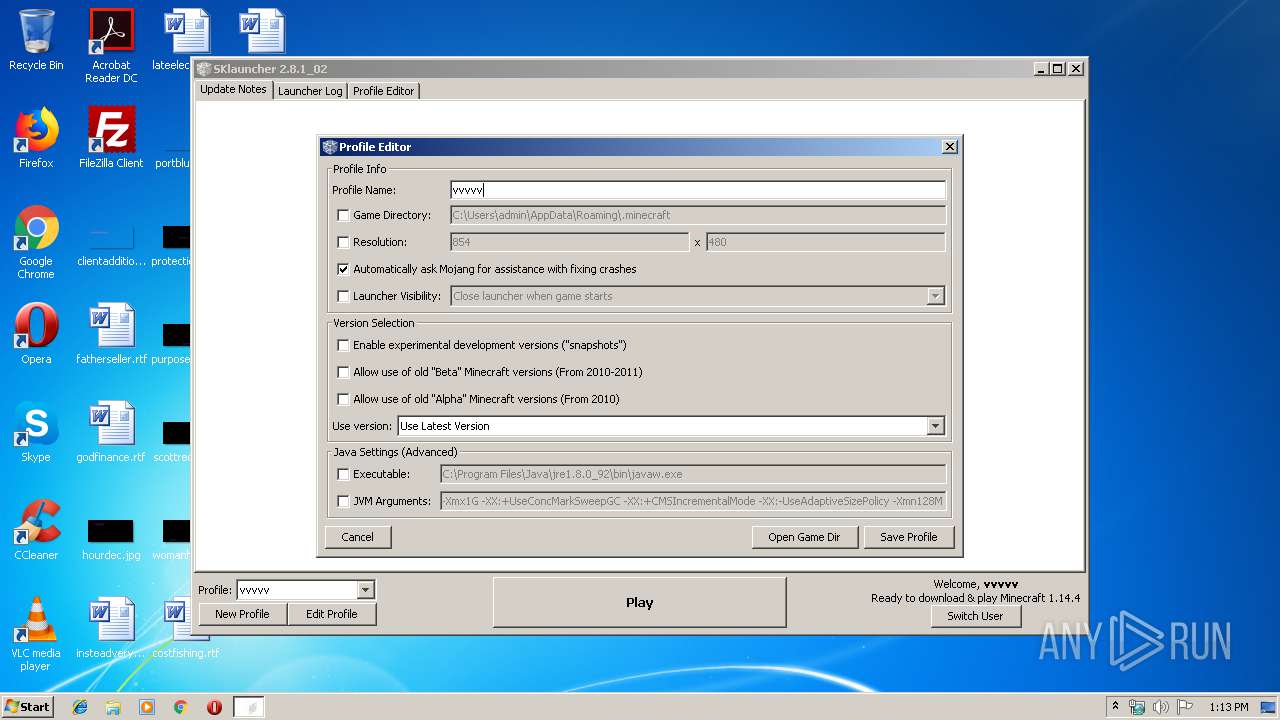Open insteadvery rtf document icon
Screen dimensions: 1280x720
111,628
